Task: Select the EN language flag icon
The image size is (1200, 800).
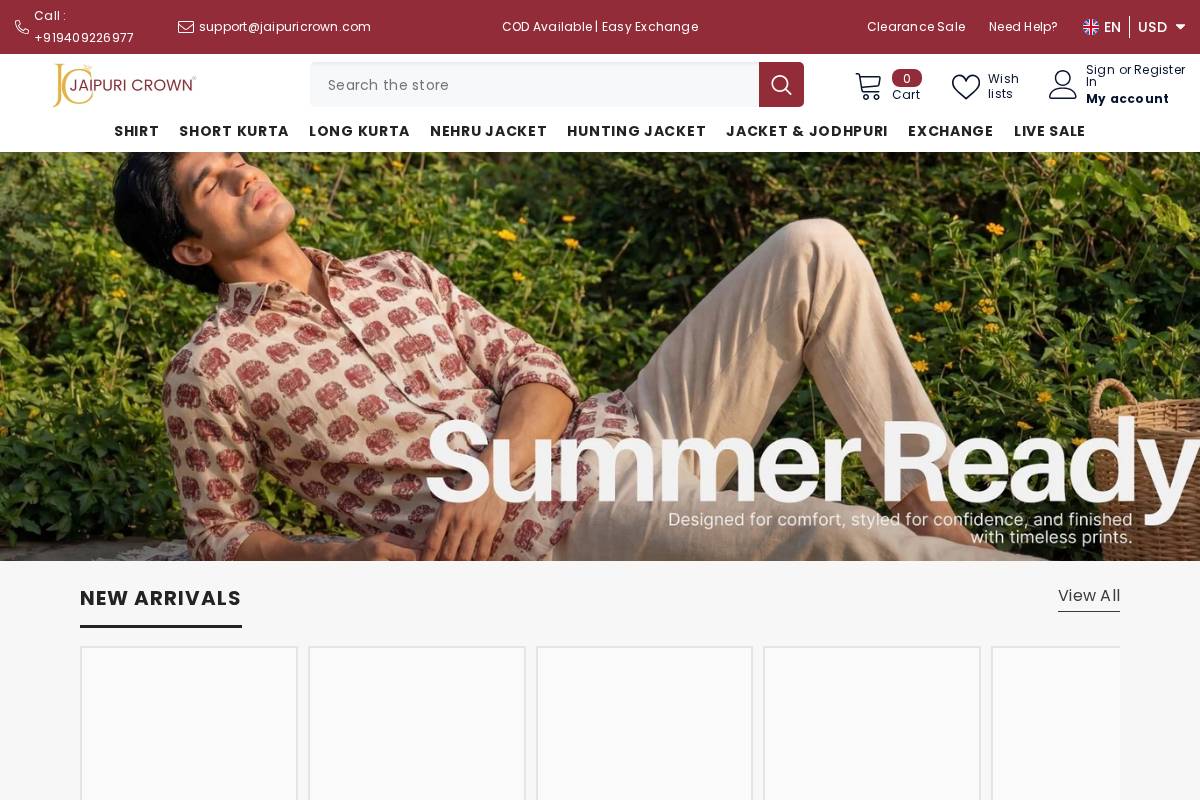Action: coord(1091,27)
